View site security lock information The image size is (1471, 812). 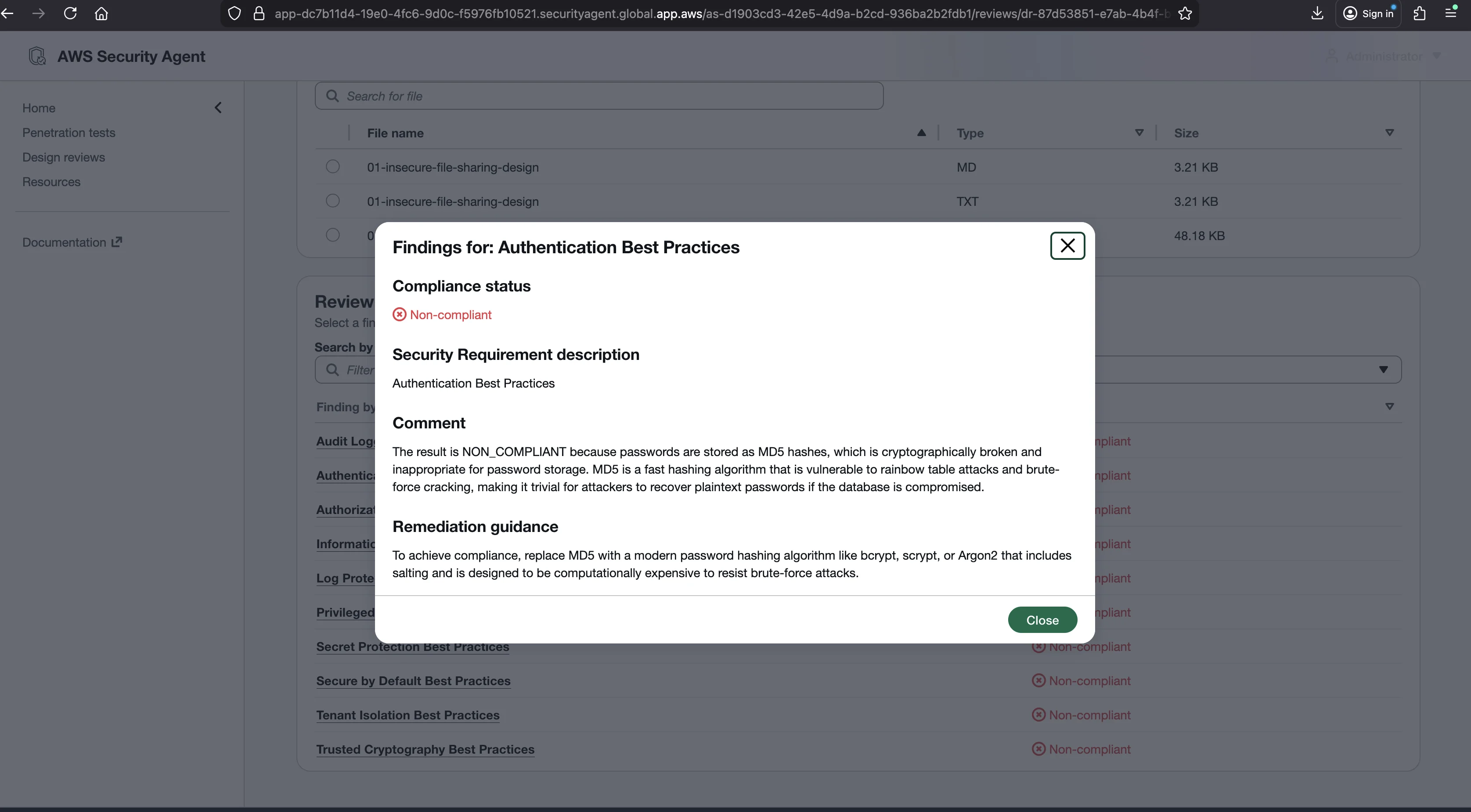click(x=259, y=13)
